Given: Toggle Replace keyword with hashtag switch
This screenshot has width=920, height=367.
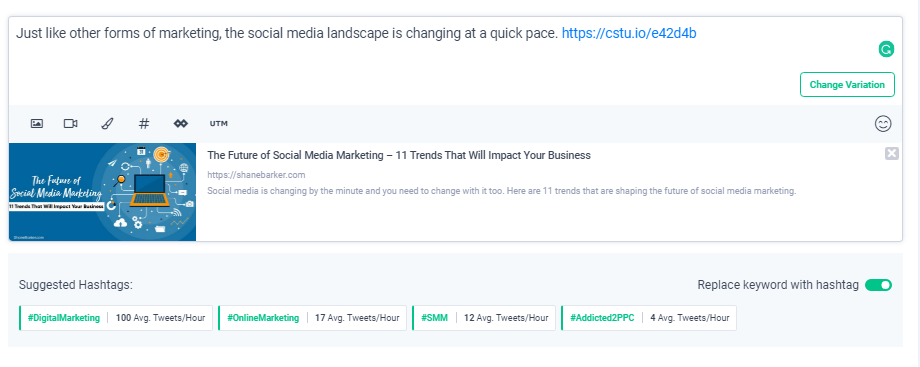Looking at the screenshot, I should [878, 285].
